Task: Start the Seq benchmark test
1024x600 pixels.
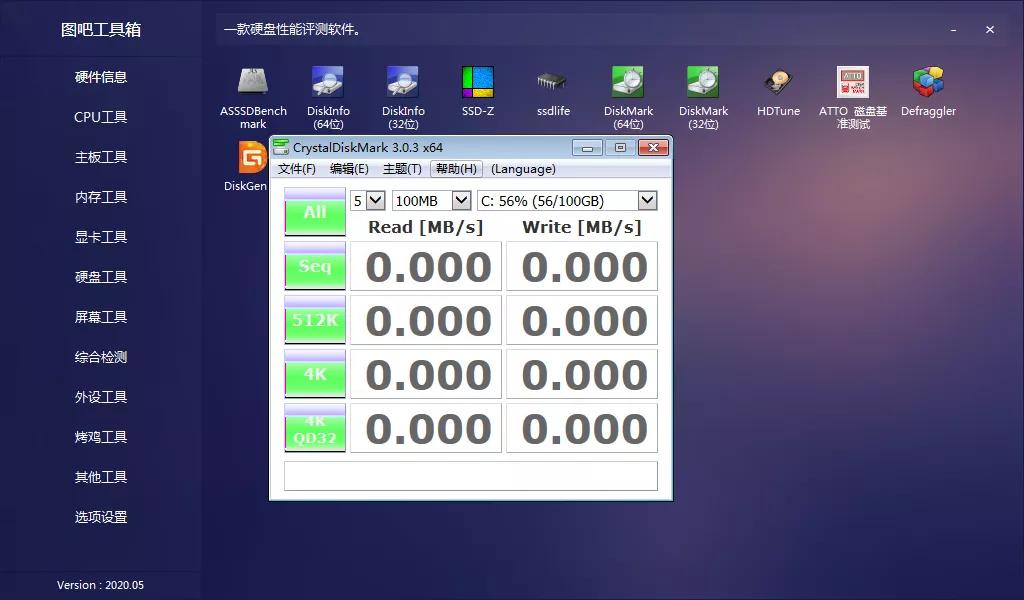Action: [315, 266]
